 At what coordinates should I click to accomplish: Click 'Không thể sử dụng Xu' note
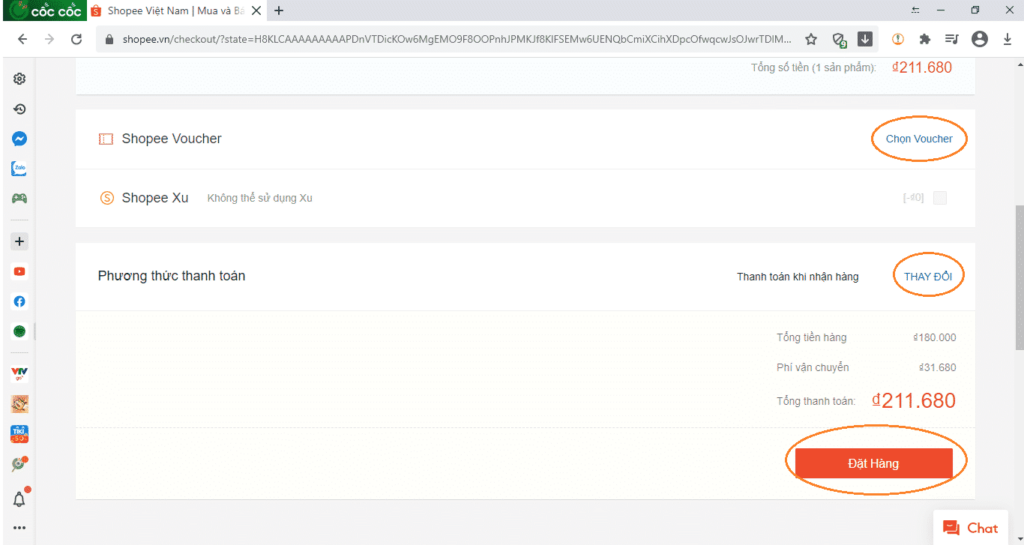click(259, 198)
